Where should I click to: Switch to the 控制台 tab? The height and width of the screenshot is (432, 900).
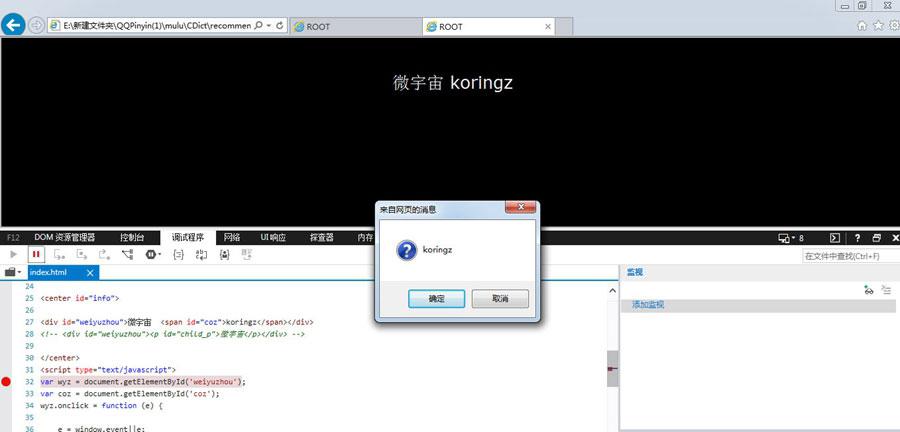132,238
